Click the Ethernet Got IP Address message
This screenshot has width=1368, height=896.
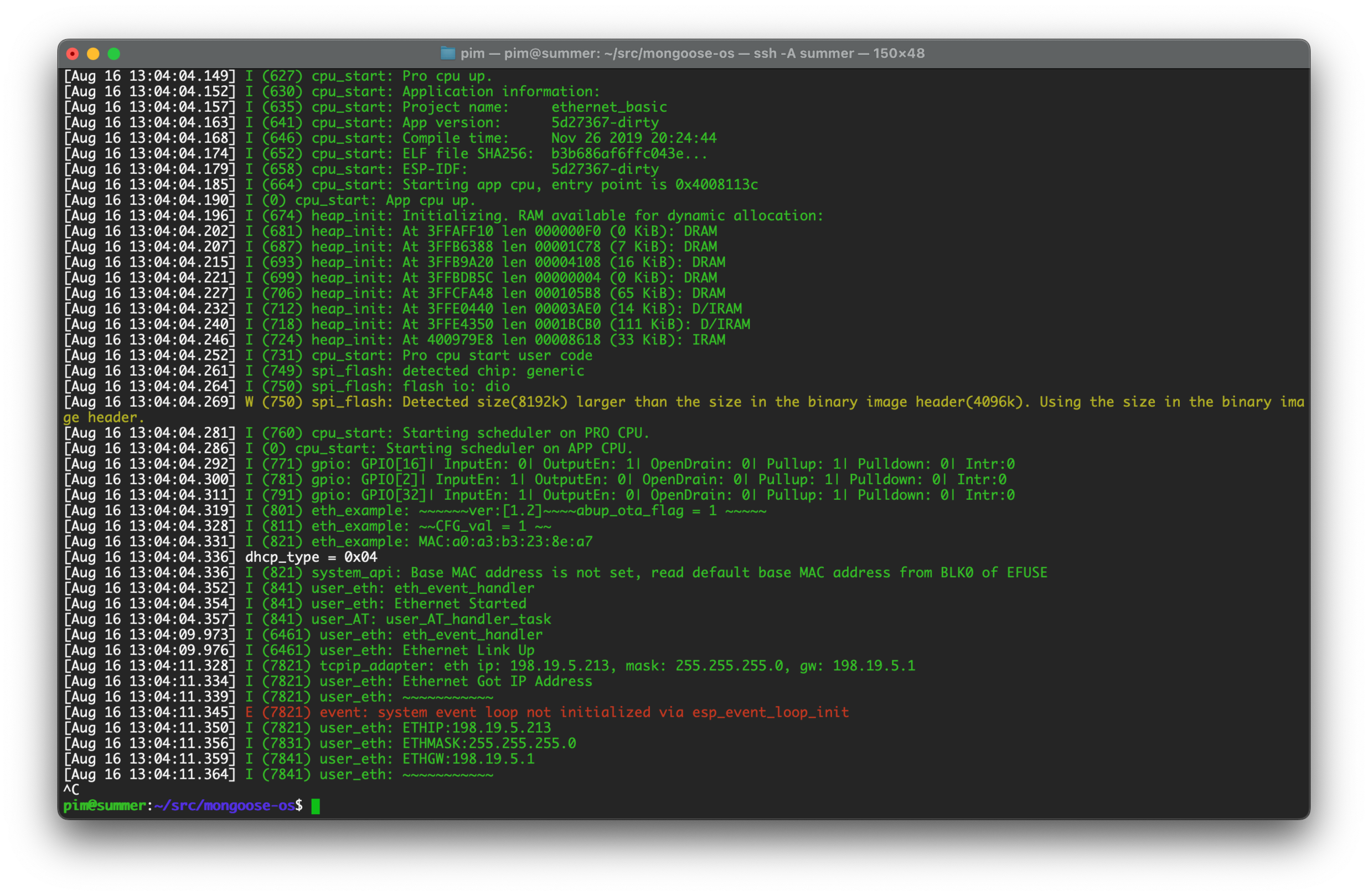coord(497,682)
